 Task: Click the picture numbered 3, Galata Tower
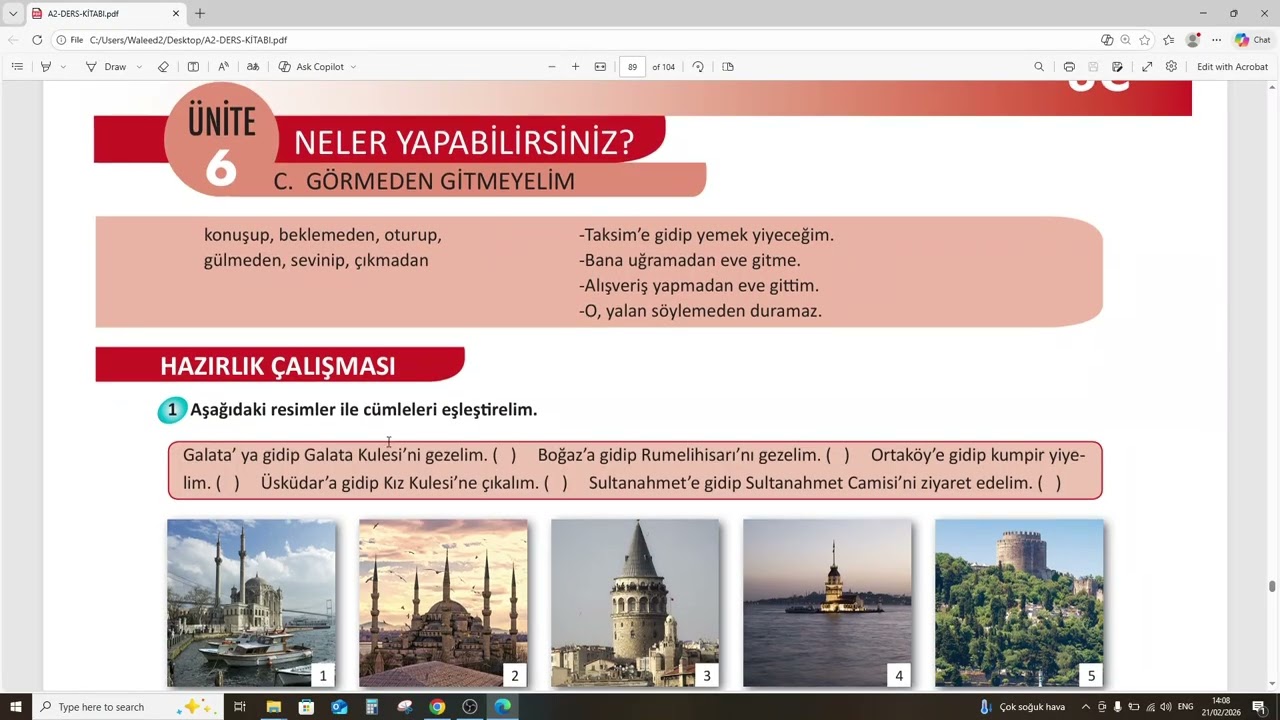[x=635, y=603]
